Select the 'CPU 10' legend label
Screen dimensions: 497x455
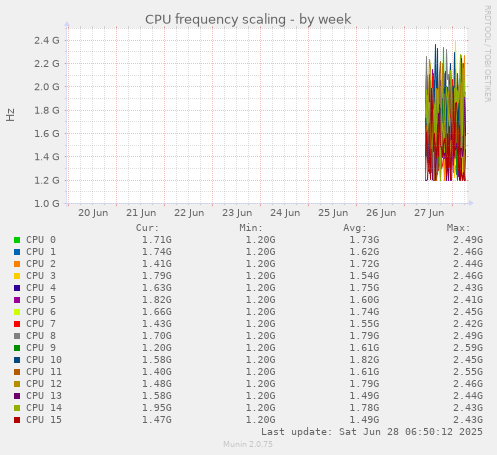44,360
